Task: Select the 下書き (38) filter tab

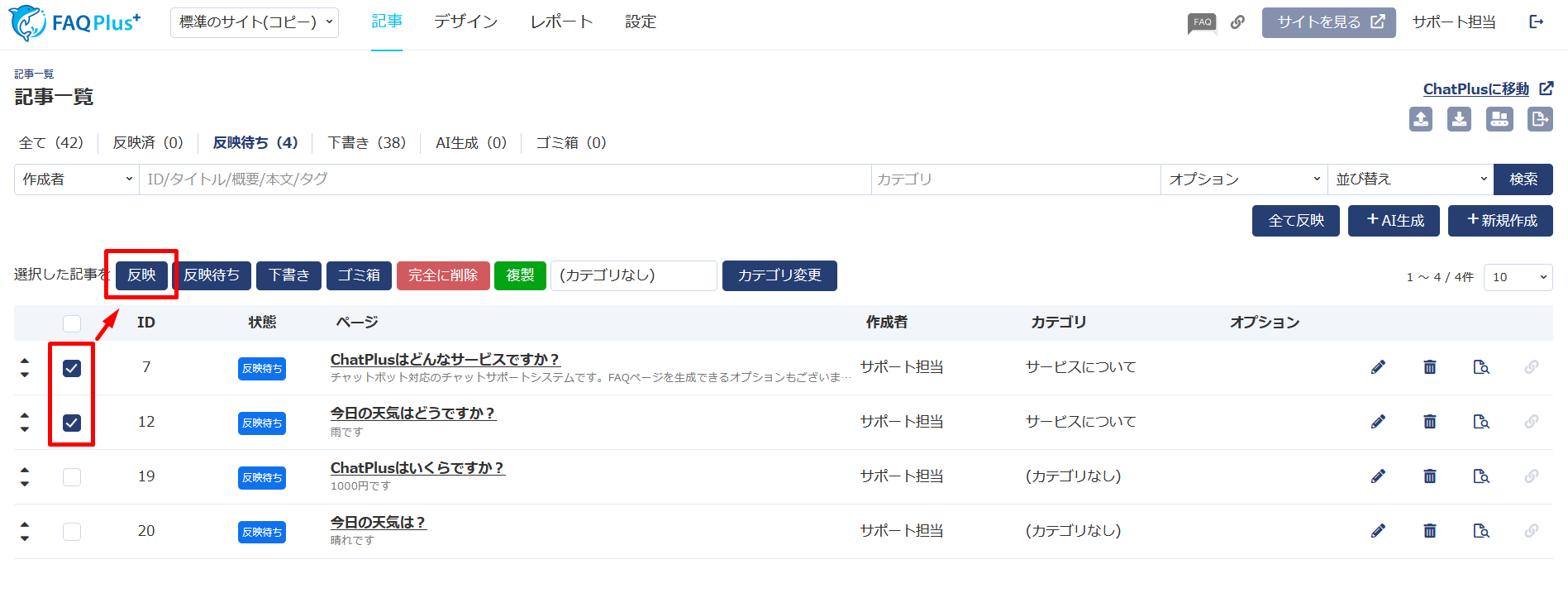Action: [x=366, y=143]
